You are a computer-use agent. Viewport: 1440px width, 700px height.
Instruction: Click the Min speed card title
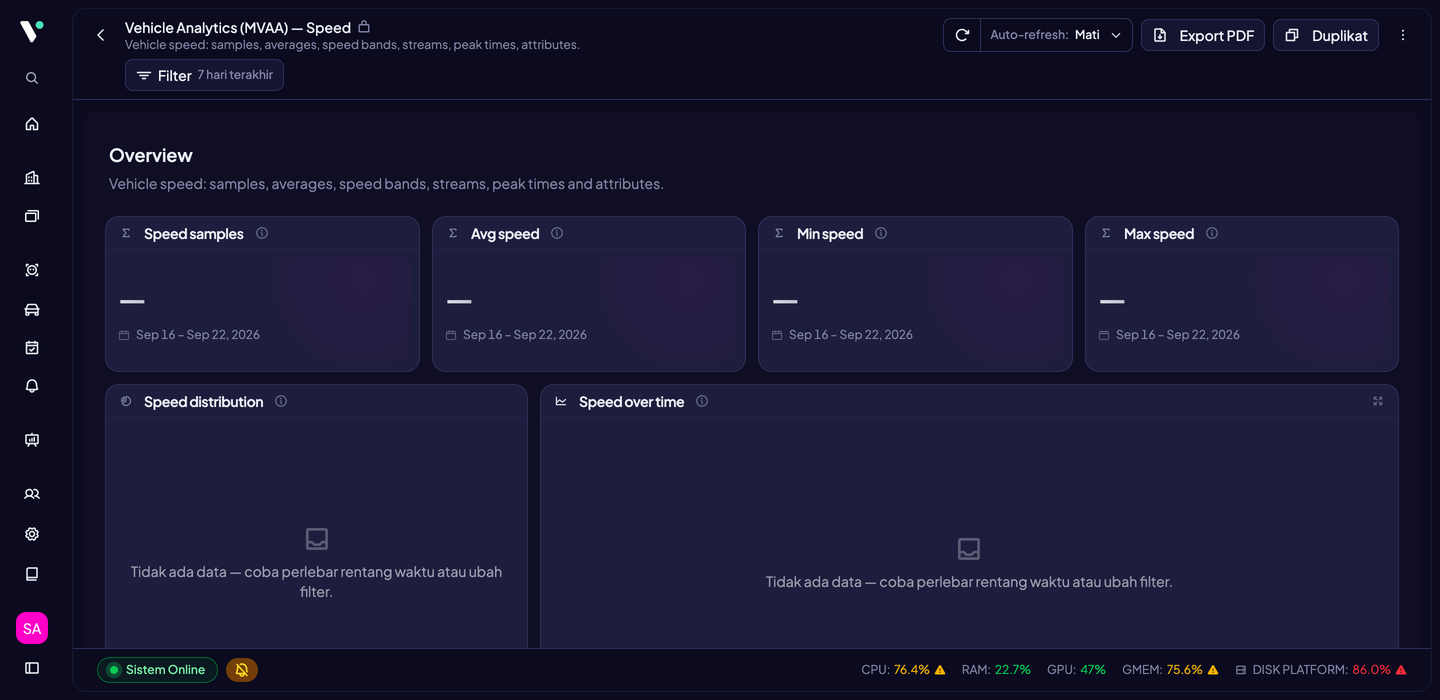[830, 234]
